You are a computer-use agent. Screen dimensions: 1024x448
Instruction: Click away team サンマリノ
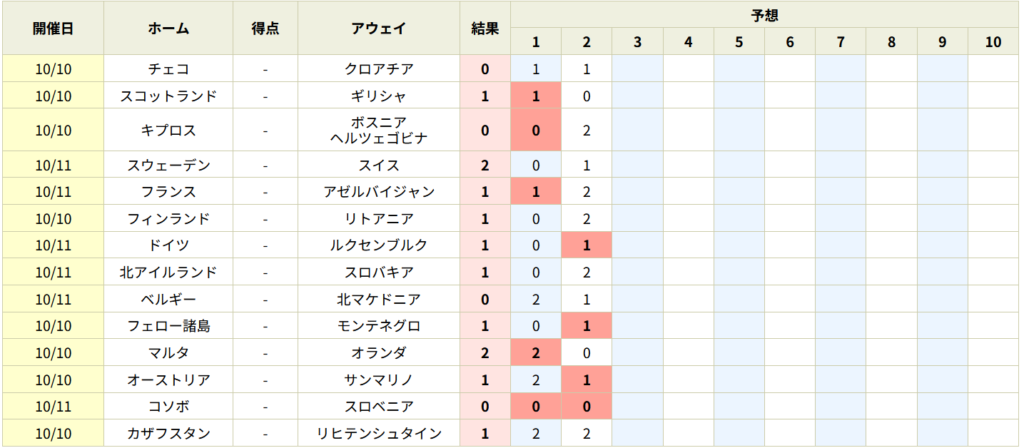(x=378, y=380)
